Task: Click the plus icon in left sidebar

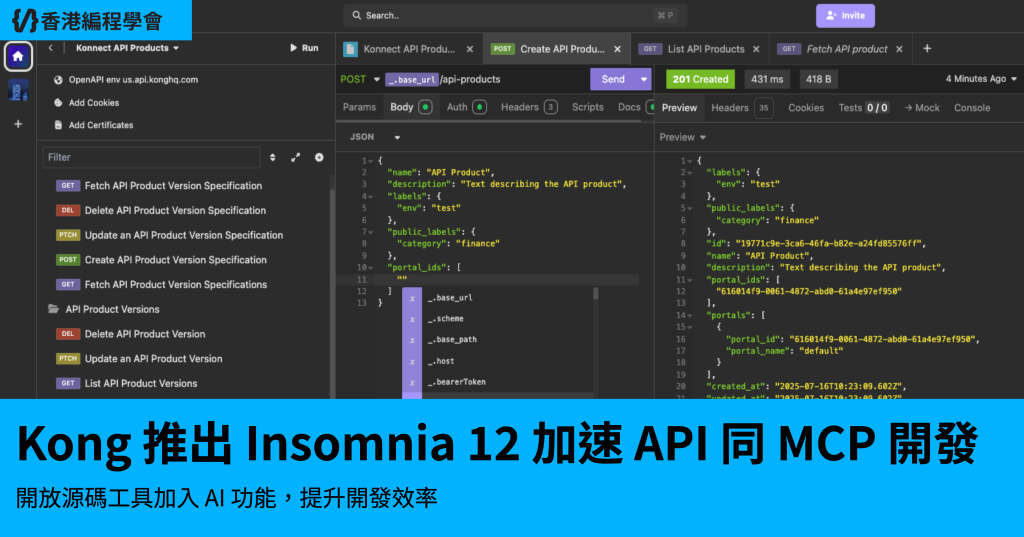Action: (x=18, y=124)
